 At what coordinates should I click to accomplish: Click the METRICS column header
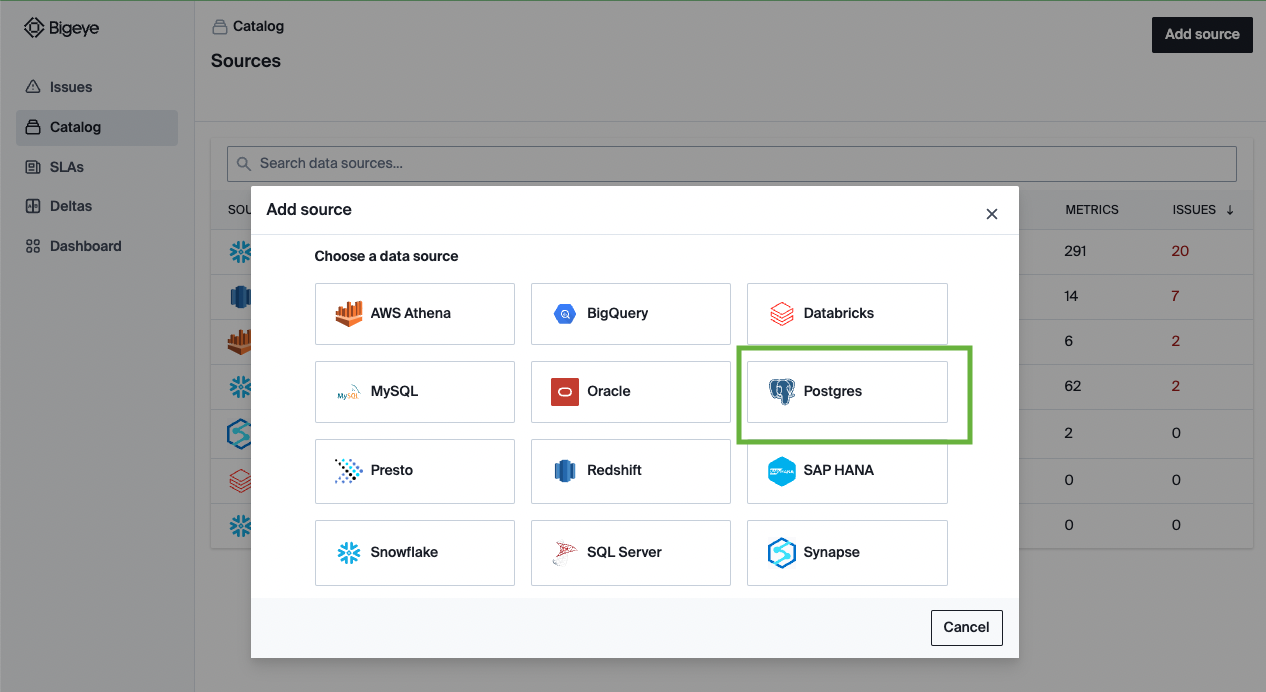pos(1092,210)
